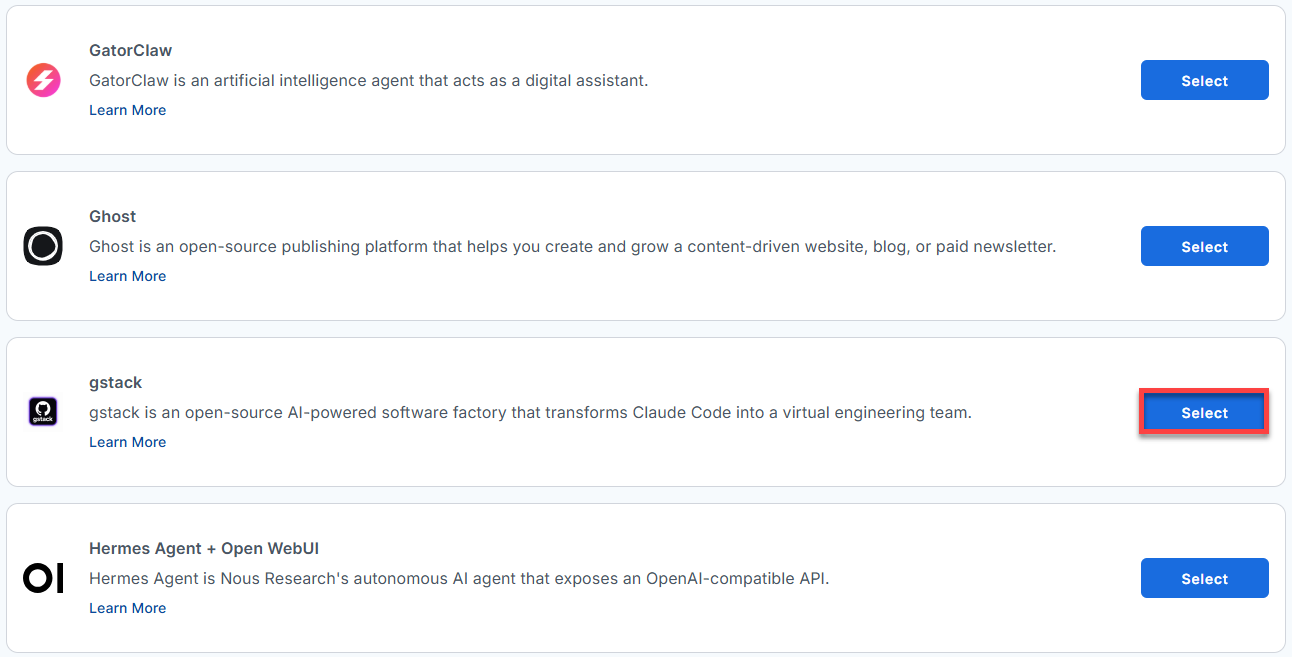Select the gstack application
1292x657 pixels.
[x=1204, y=412]
